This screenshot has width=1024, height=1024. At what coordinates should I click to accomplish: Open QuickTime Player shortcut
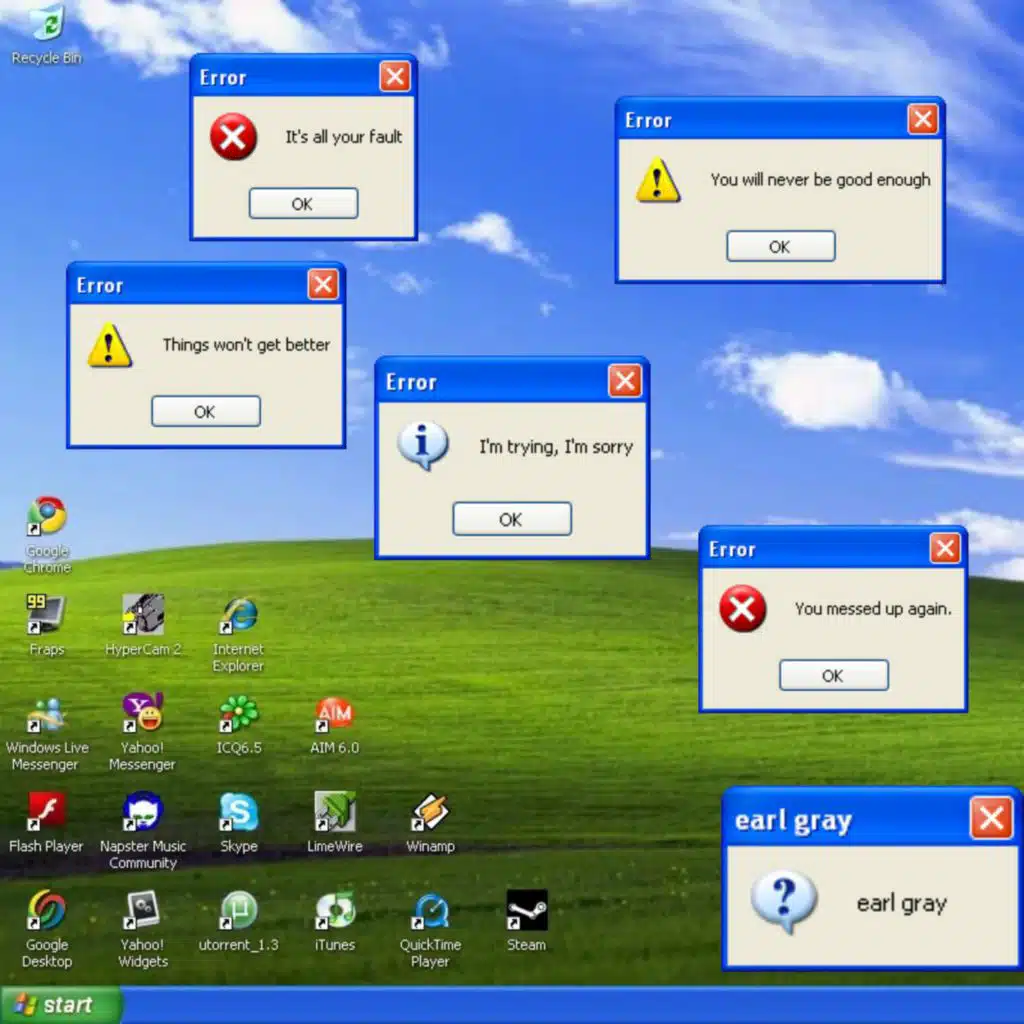430,930
